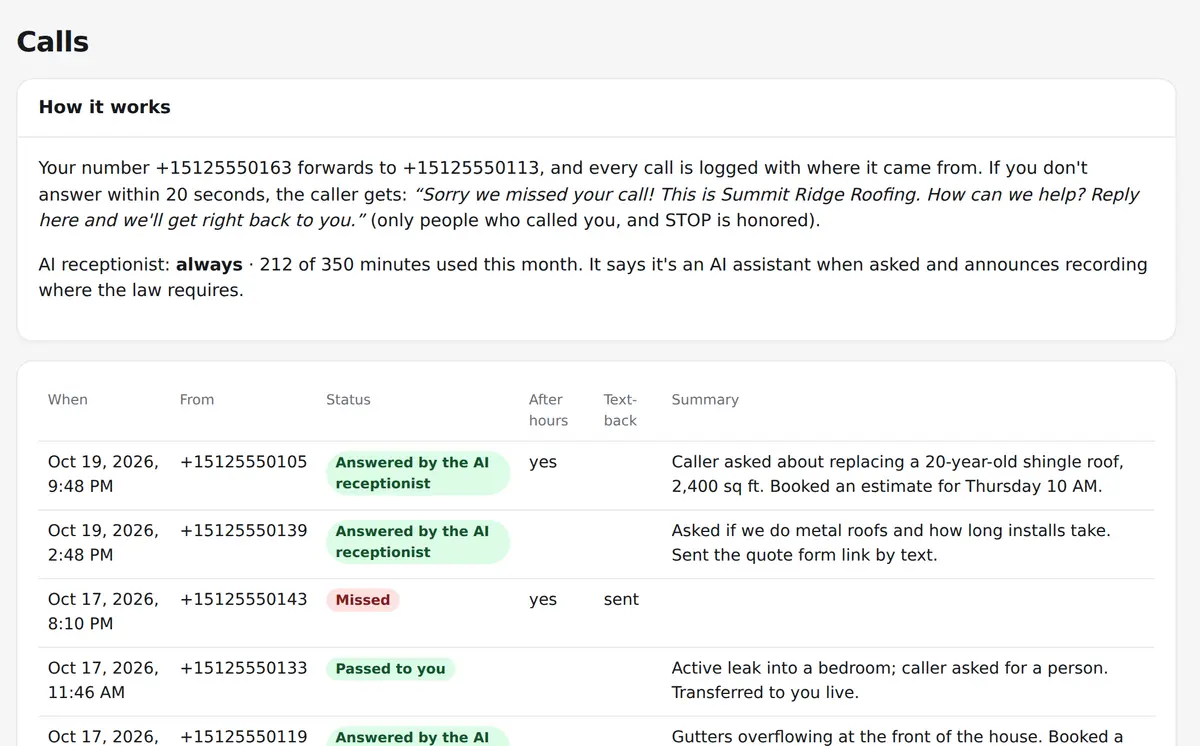Viewport: 1200px width, 746px height.
Task: Click caller number +15125550105
Action: [x=244, y=462]
